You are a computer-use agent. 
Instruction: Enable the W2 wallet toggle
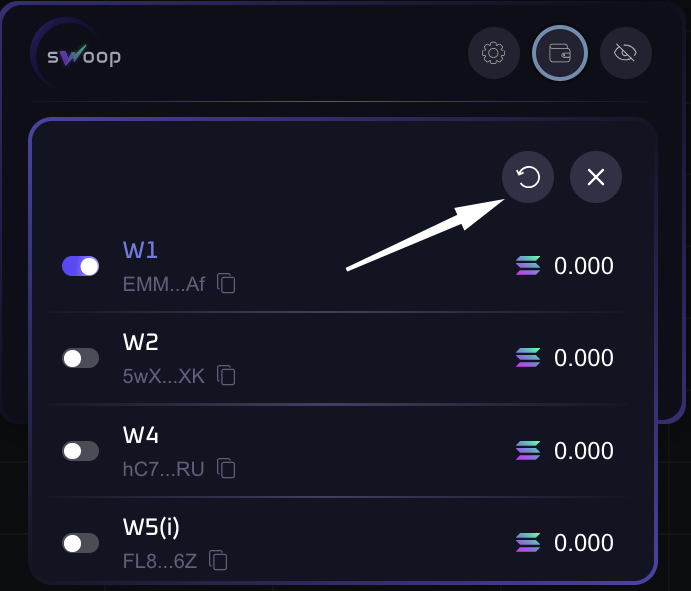tap(81, 358)
